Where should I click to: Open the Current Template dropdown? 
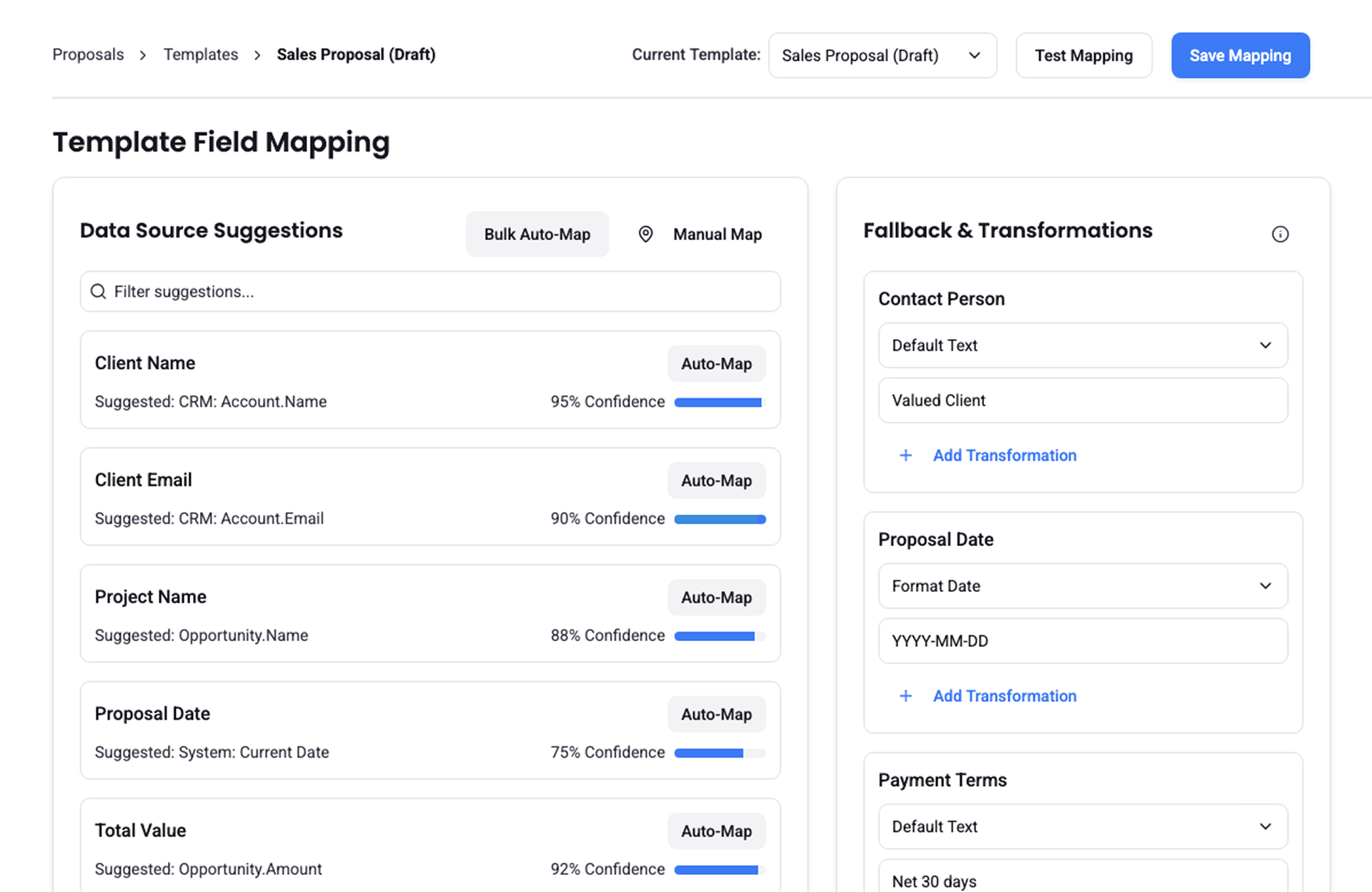[882, 56]
